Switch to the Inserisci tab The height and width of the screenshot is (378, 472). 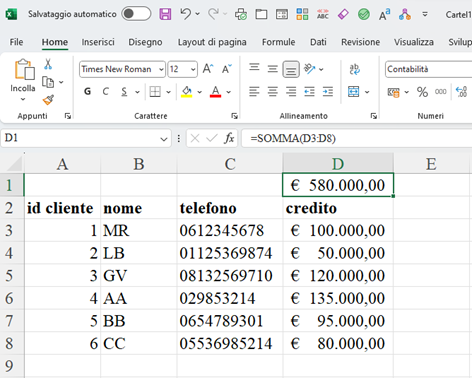(x=98, y=42)
